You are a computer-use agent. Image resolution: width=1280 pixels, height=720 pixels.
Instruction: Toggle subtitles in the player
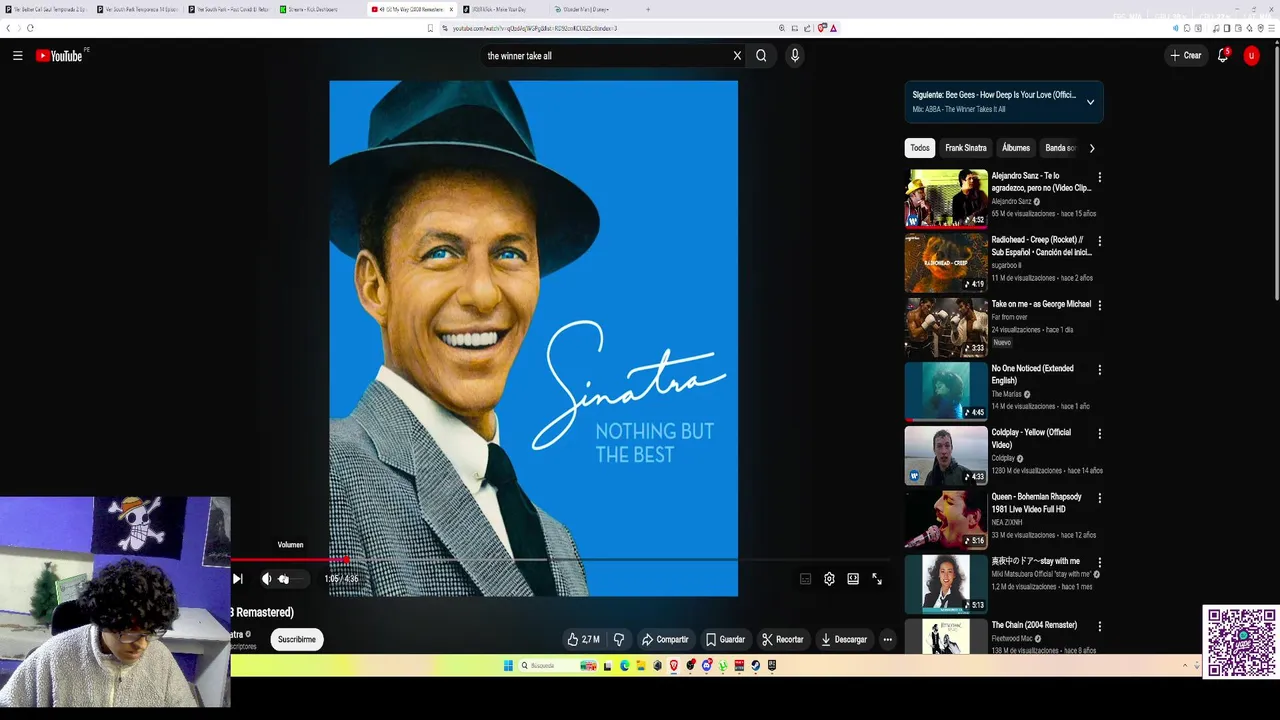805,579
